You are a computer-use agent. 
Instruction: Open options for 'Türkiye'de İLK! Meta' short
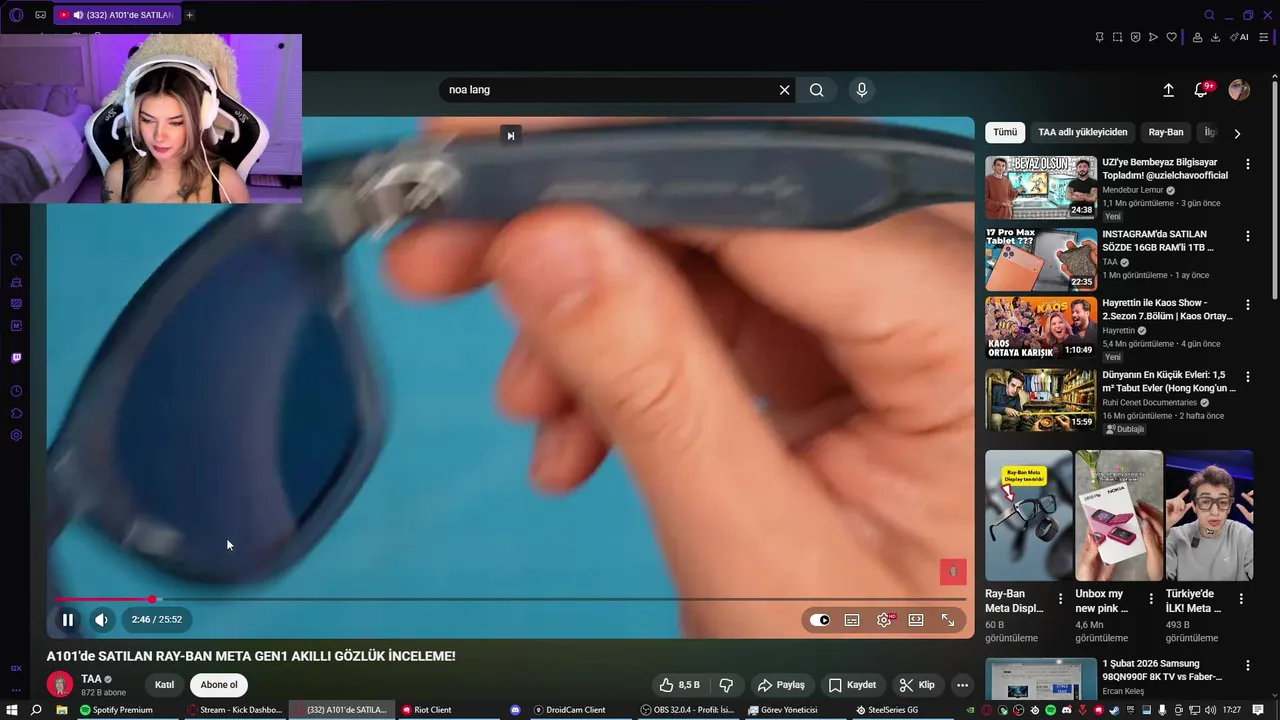pos(1241,599)
